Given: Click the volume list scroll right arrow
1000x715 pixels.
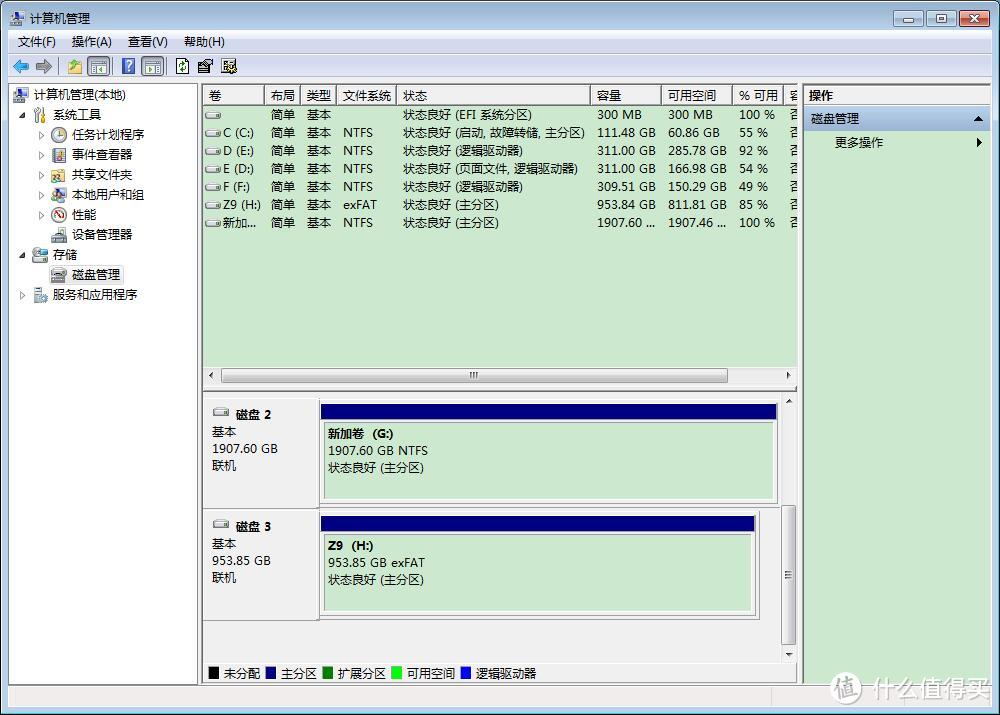Looking at the screenshot, I should coord(789,376).
